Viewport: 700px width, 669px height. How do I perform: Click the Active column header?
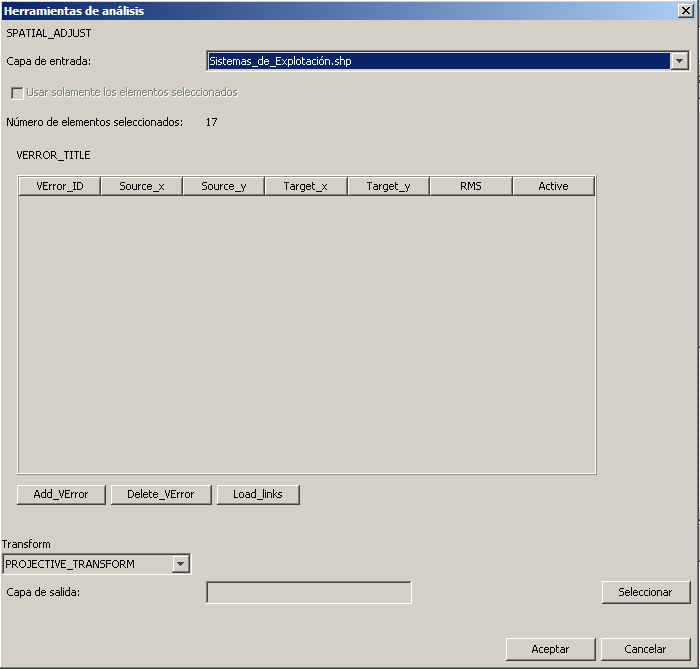pyautogui.click(x=554, y=186)
